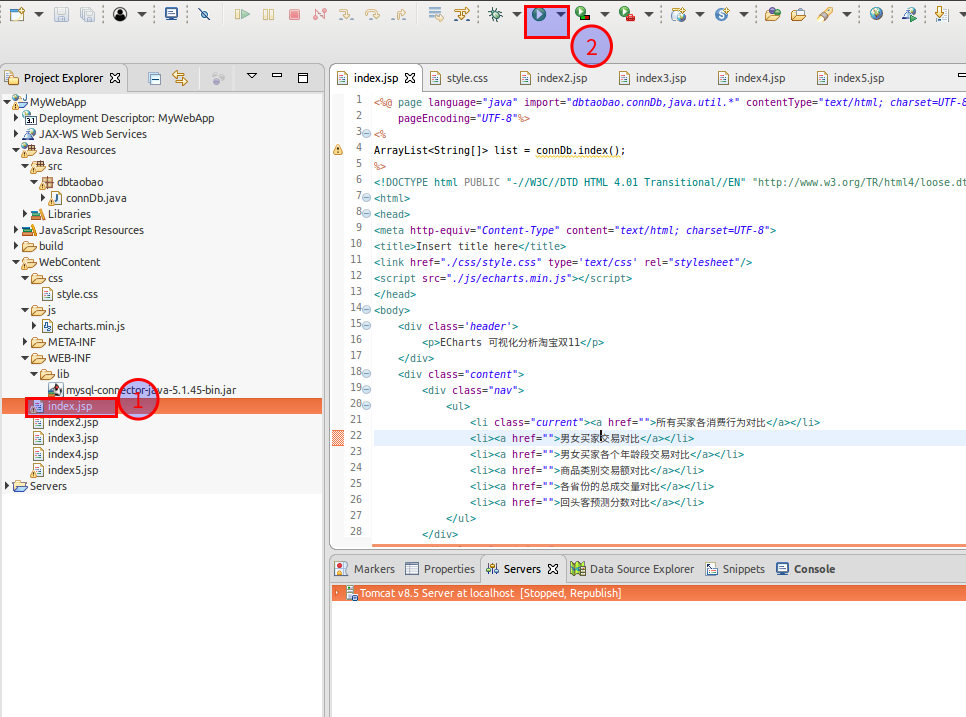Viewport: 966px width, 717px height.
Task: Toggle Link with Editor in Project Explorer
Action: tap(180, 78)
